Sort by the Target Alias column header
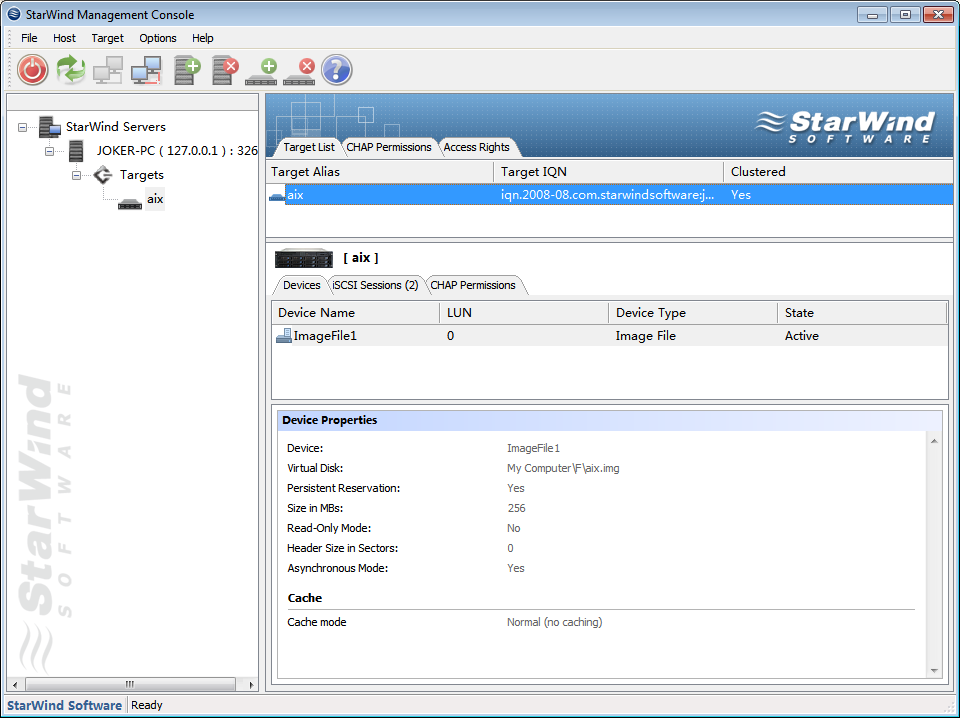The width and height of the screenshot is (960, 718). coord(380,172)
